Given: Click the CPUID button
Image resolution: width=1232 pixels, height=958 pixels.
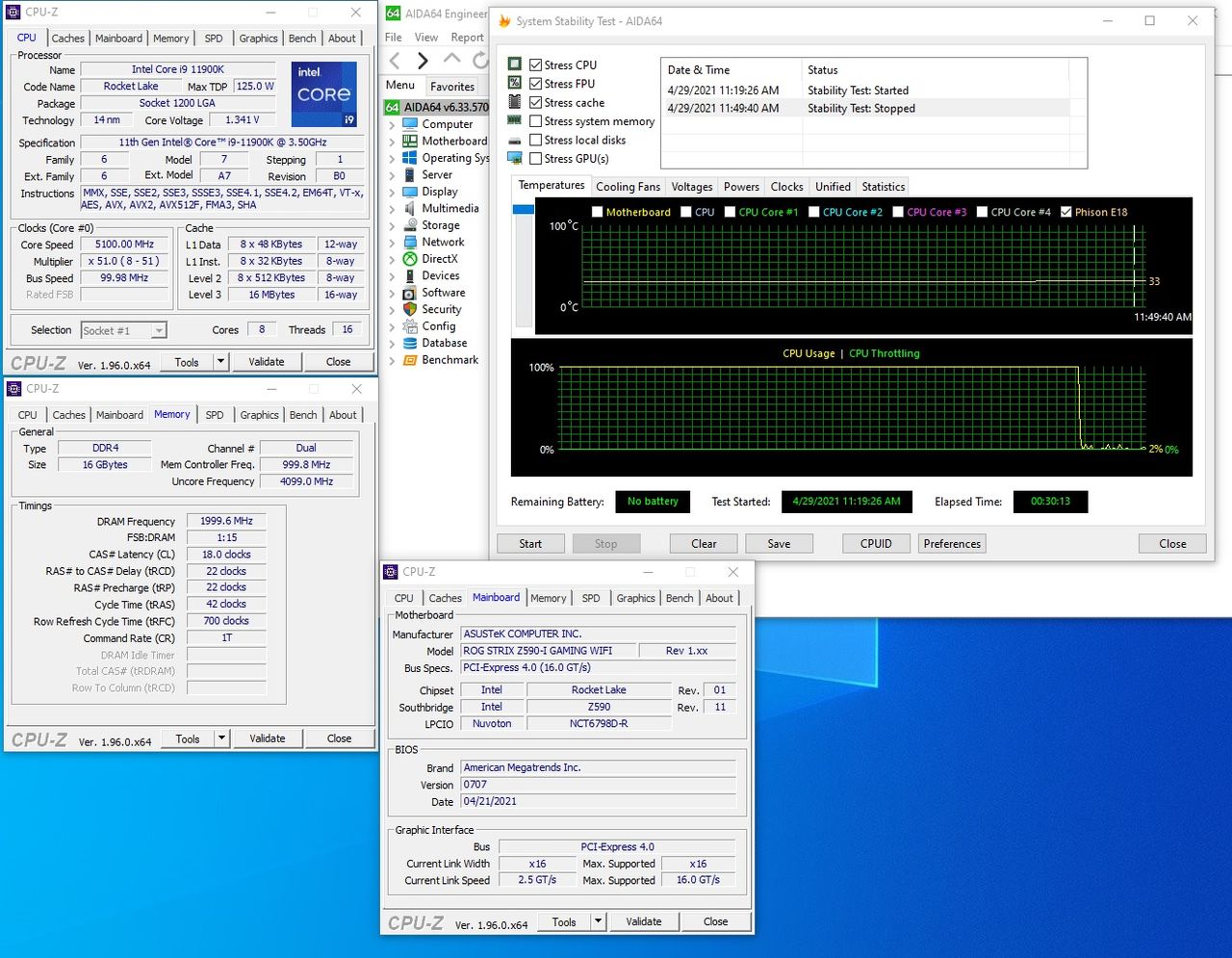Looking at the screenshot, I should point(876,544).
